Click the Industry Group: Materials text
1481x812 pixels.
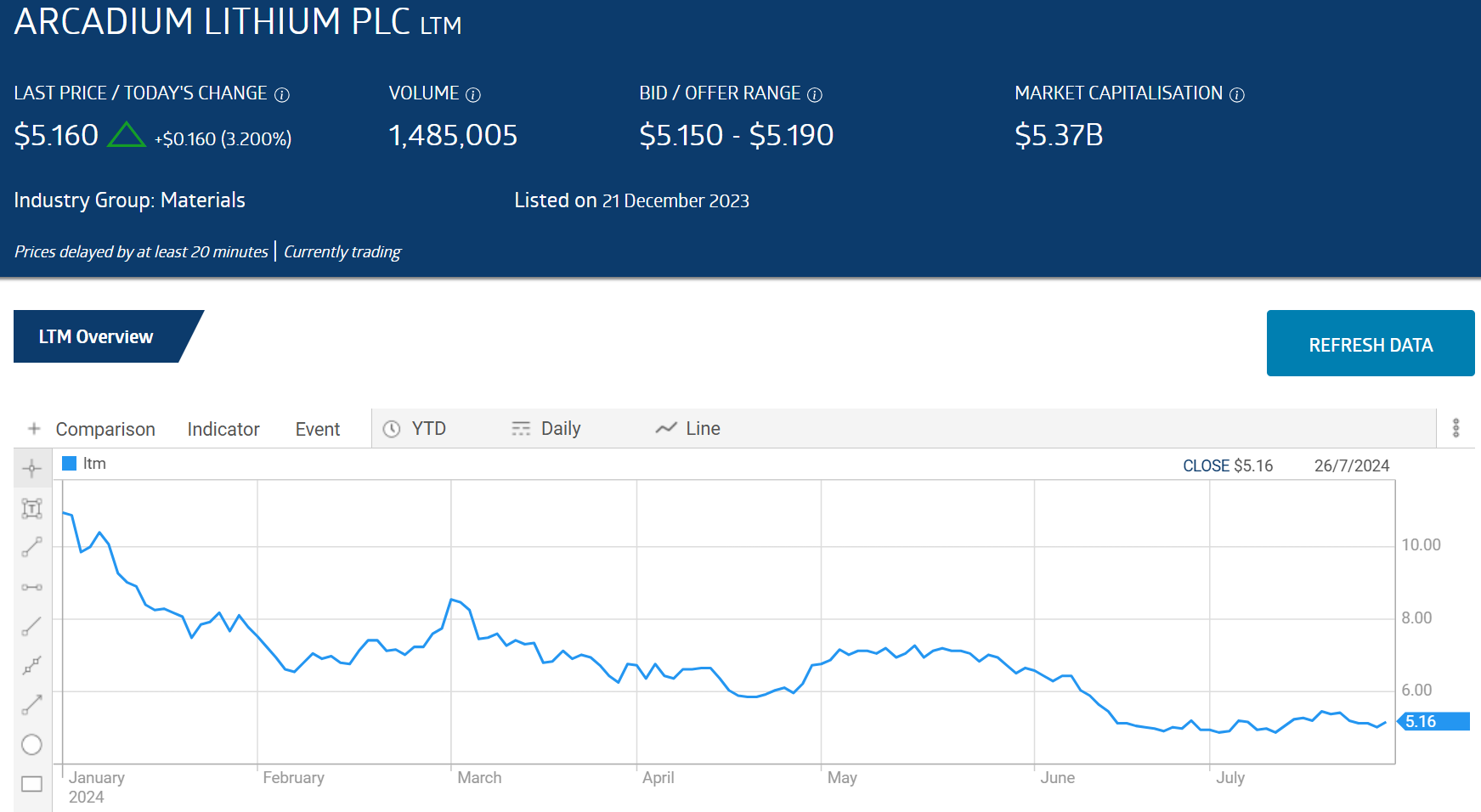[x=129, y=200]
